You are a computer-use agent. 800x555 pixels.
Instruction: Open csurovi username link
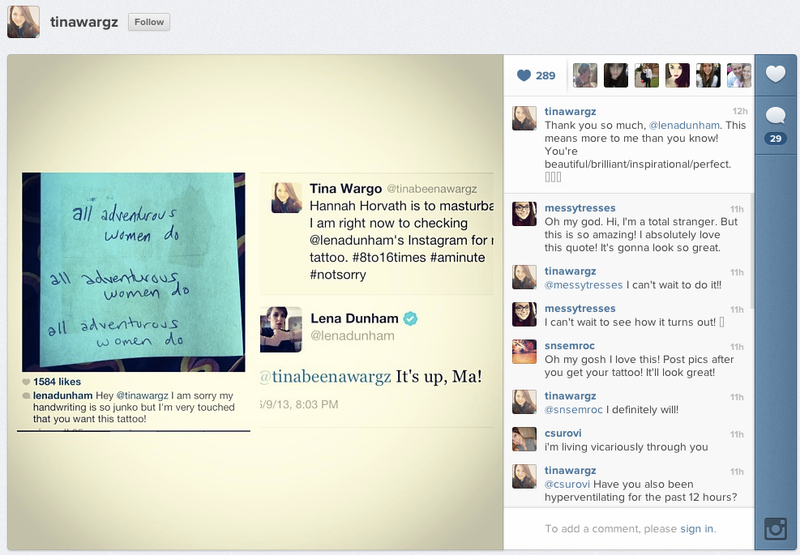563,433
